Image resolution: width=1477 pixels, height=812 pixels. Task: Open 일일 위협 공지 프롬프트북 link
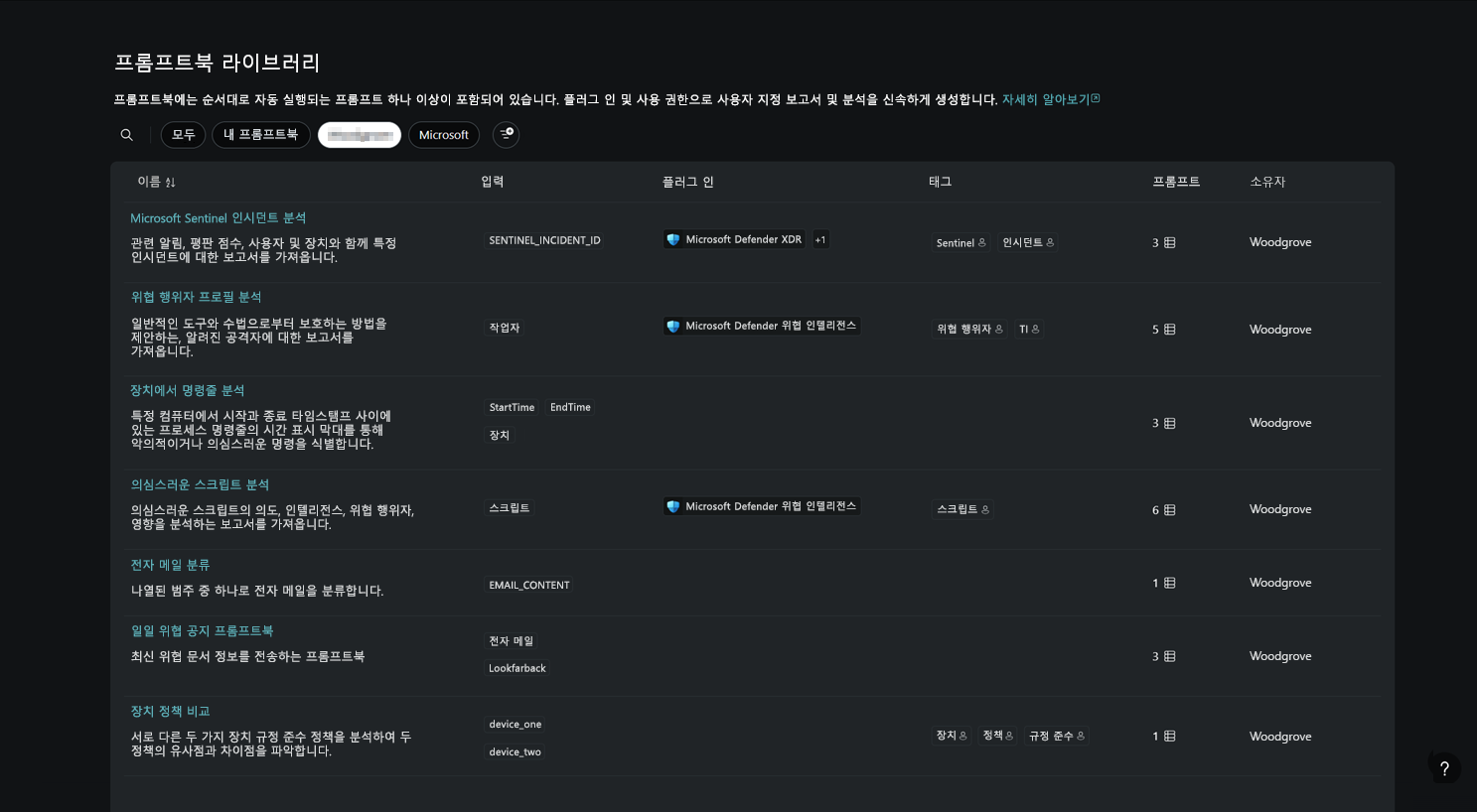tap(203, 631)
